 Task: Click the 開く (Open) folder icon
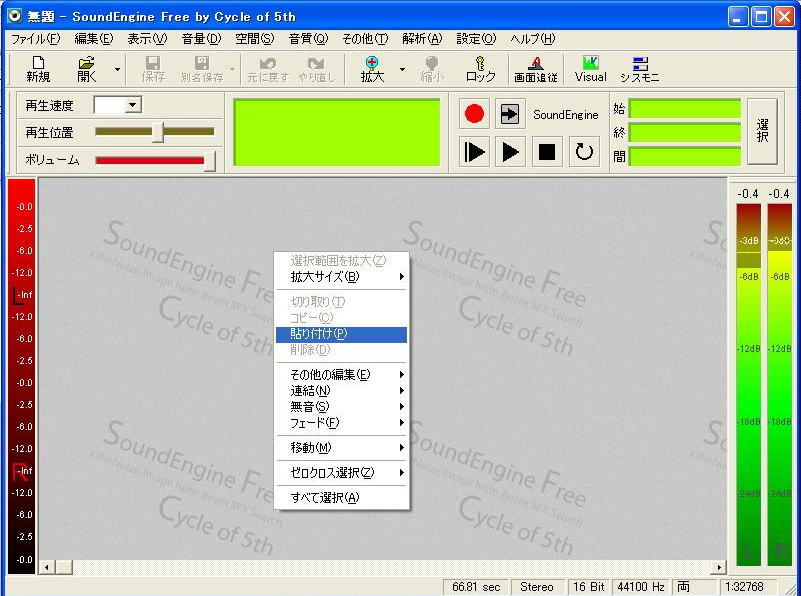click(86, 69)
